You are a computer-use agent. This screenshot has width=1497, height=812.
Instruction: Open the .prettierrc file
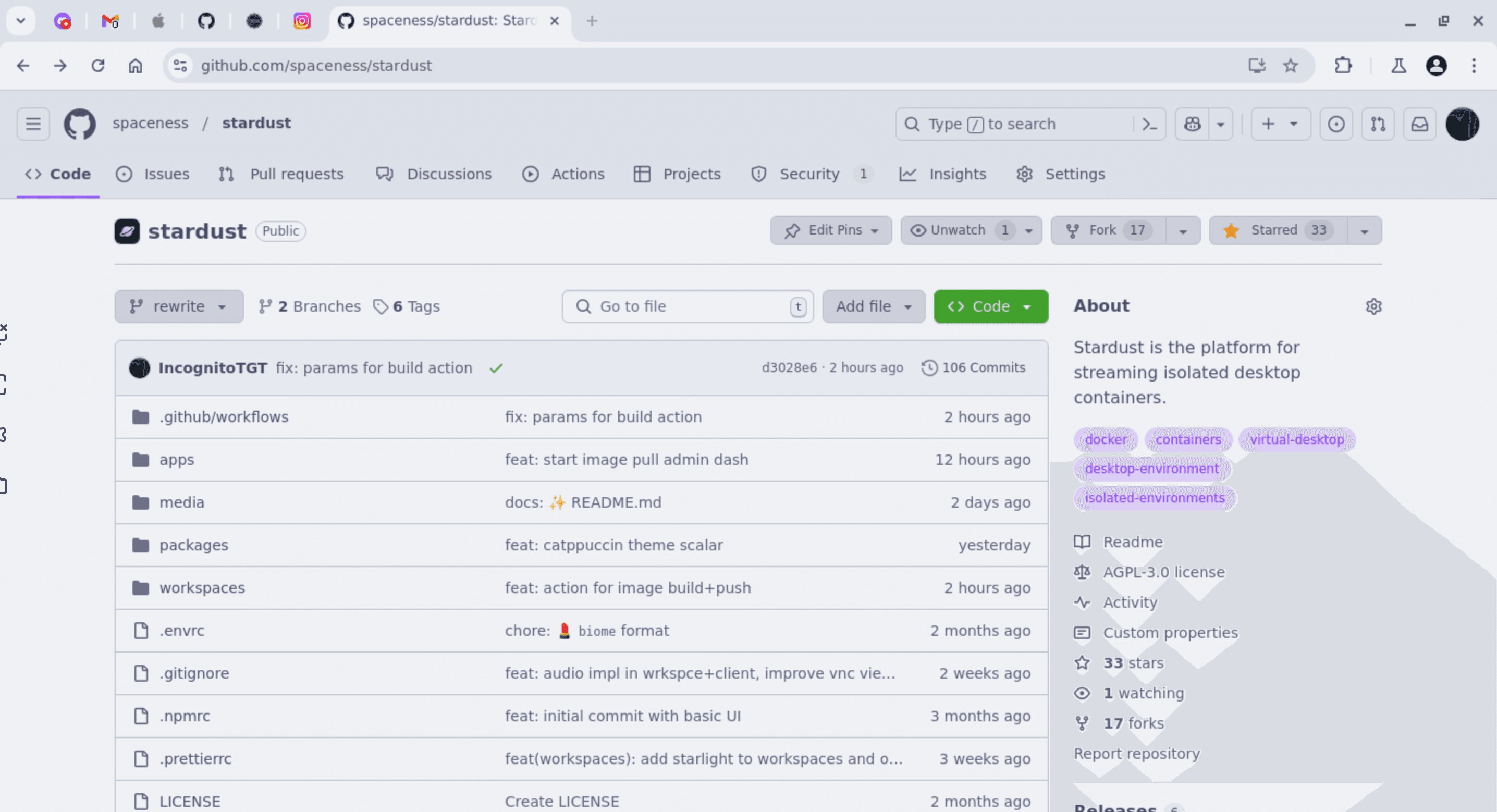click(195, 758)
